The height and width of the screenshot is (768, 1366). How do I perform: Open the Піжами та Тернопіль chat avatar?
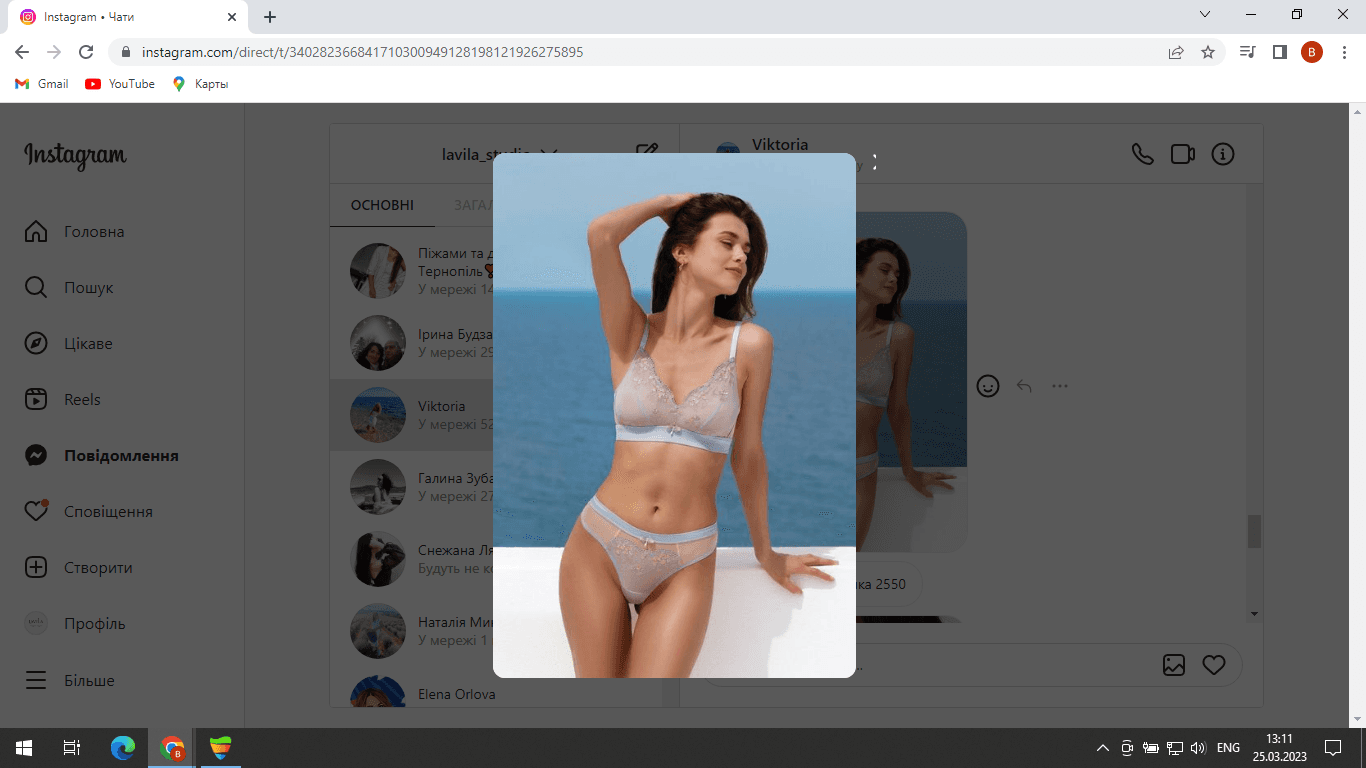pos(378,271)
